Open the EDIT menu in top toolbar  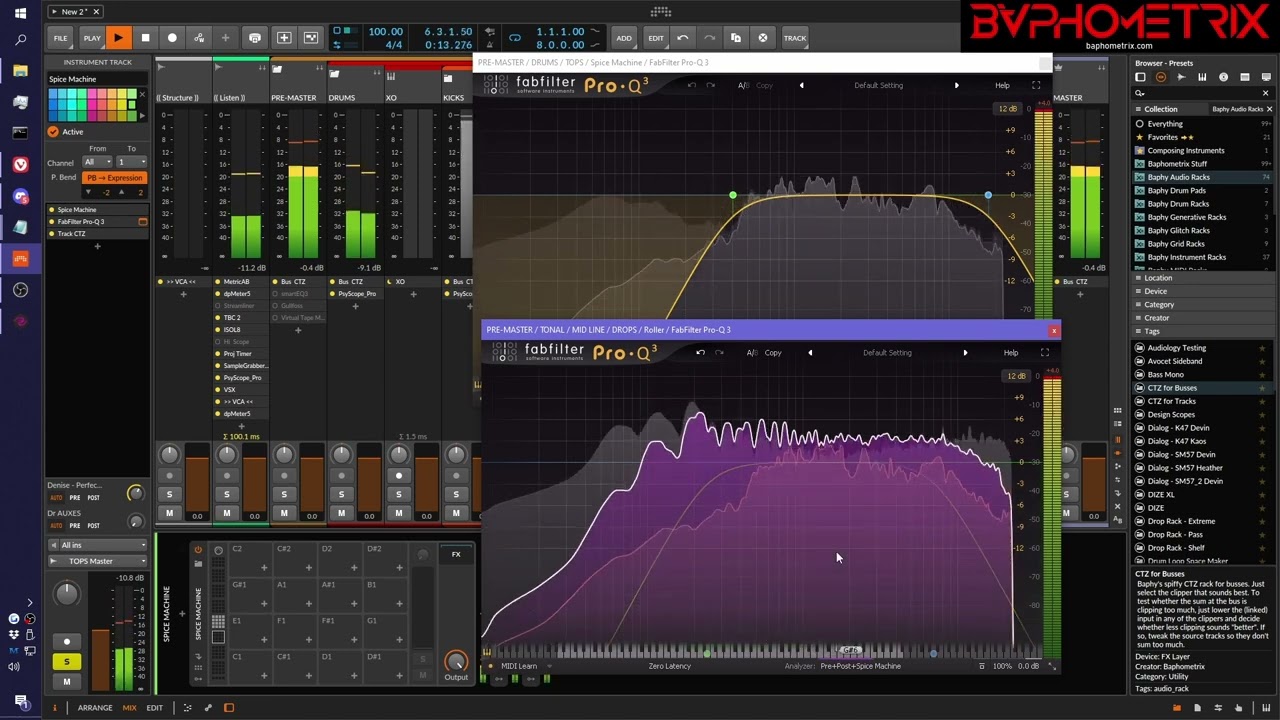point(656,38)
